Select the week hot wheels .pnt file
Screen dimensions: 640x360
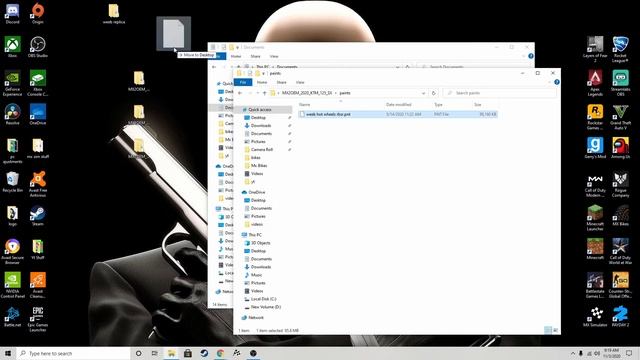pyautogui.click(x=398, y=114)
